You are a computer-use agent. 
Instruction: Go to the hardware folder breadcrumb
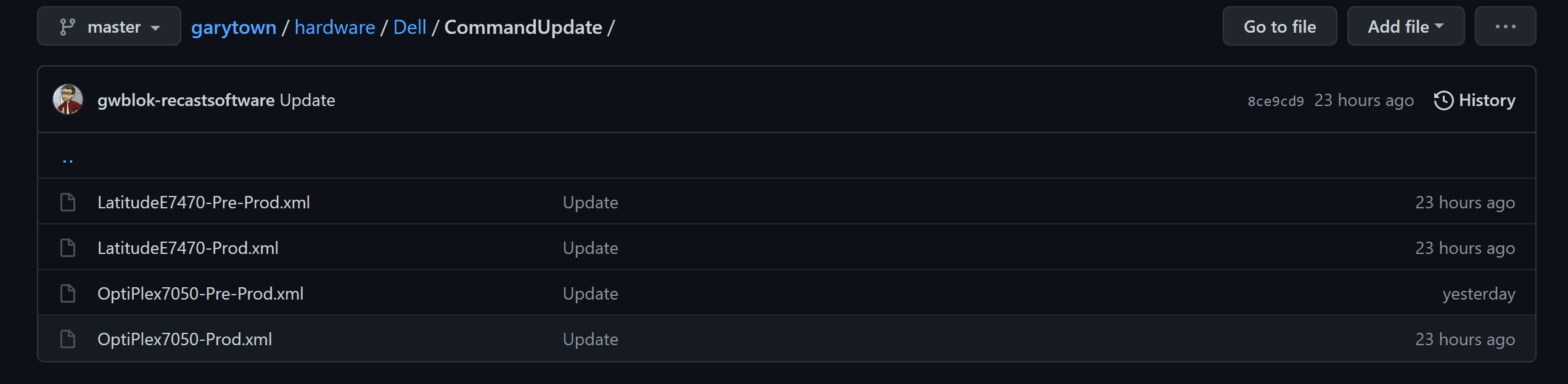click(335, 27)
